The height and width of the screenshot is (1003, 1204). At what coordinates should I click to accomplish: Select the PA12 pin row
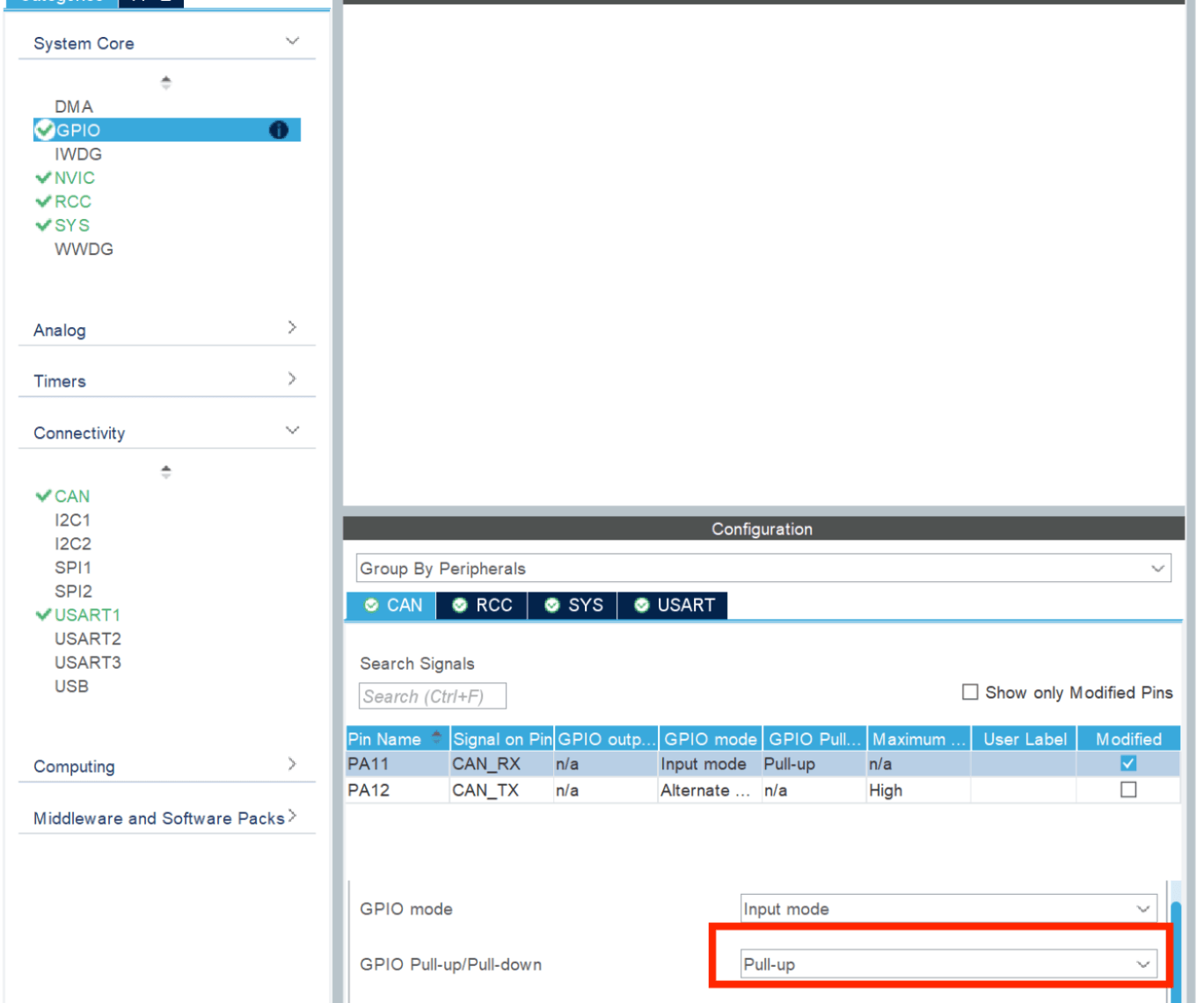[x=763, y=790]
